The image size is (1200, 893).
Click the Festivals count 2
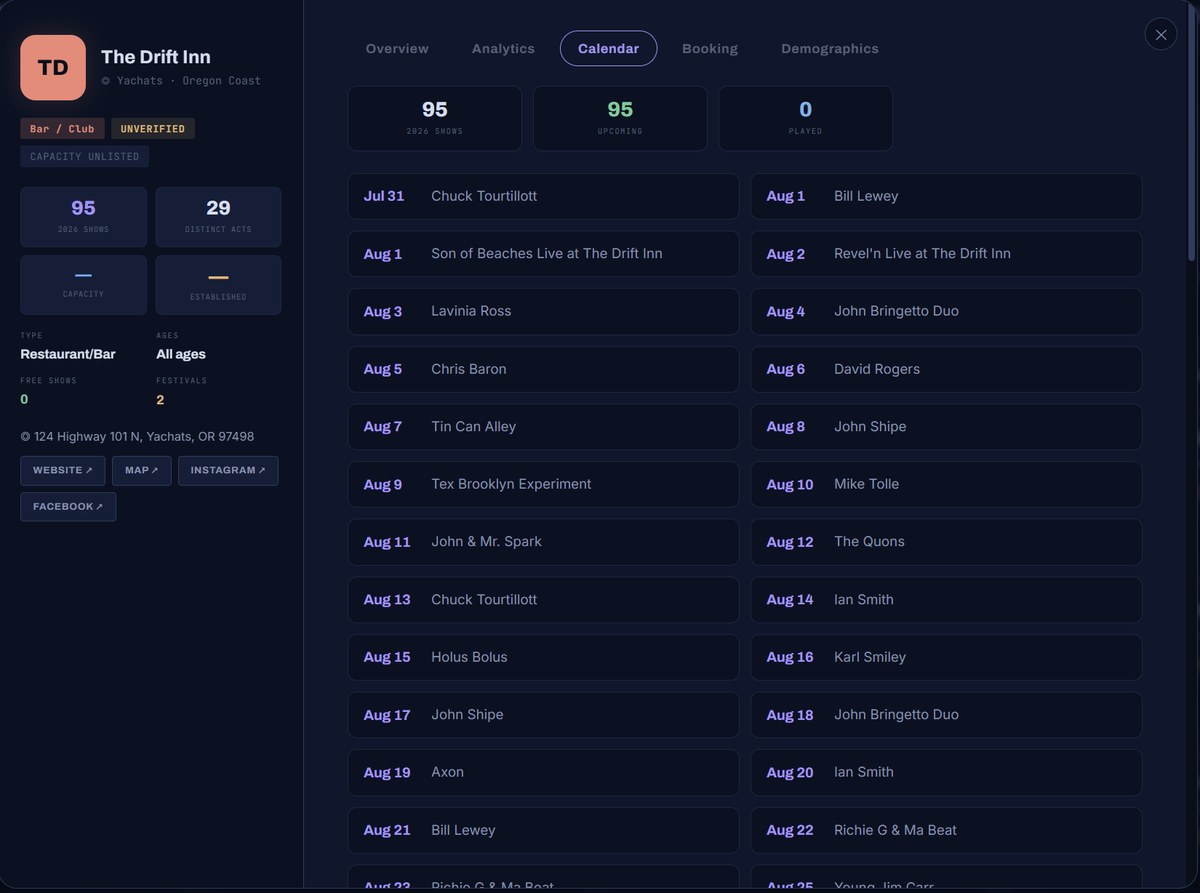point(160,400)
